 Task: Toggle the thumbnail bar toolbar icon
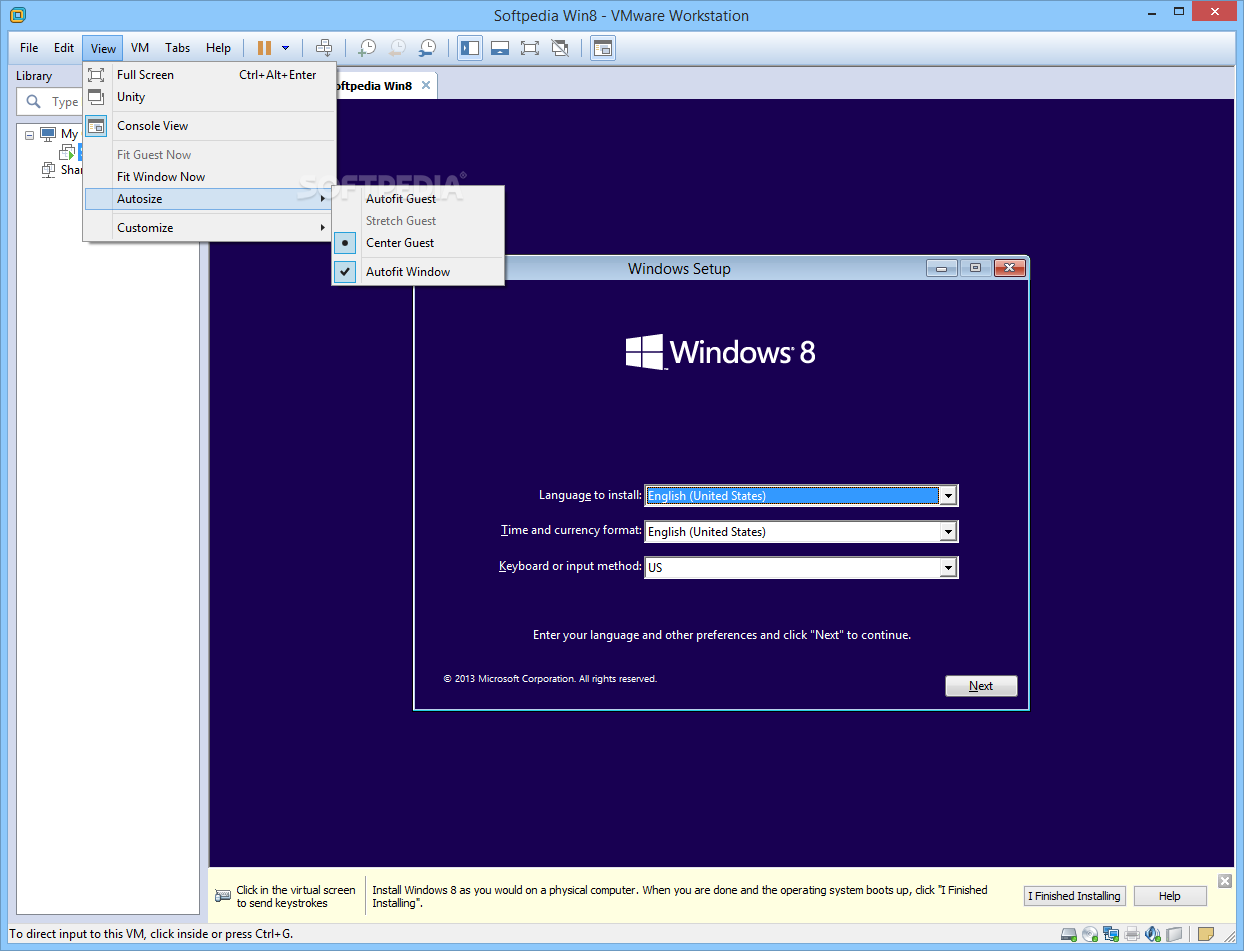pos(500,48)
